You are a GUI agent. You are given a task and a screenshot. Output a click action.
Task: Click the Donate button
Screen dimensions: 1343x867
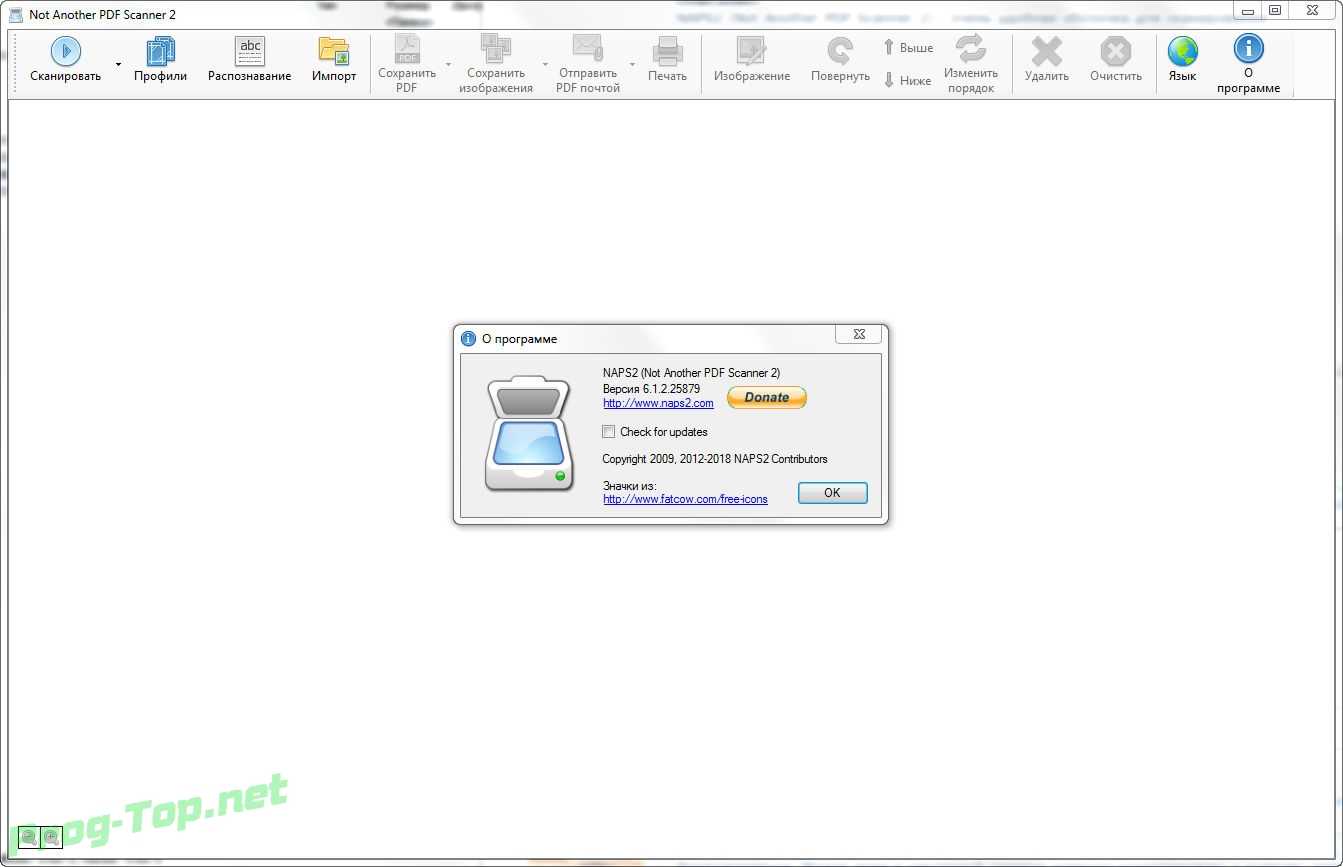[767, 397]
